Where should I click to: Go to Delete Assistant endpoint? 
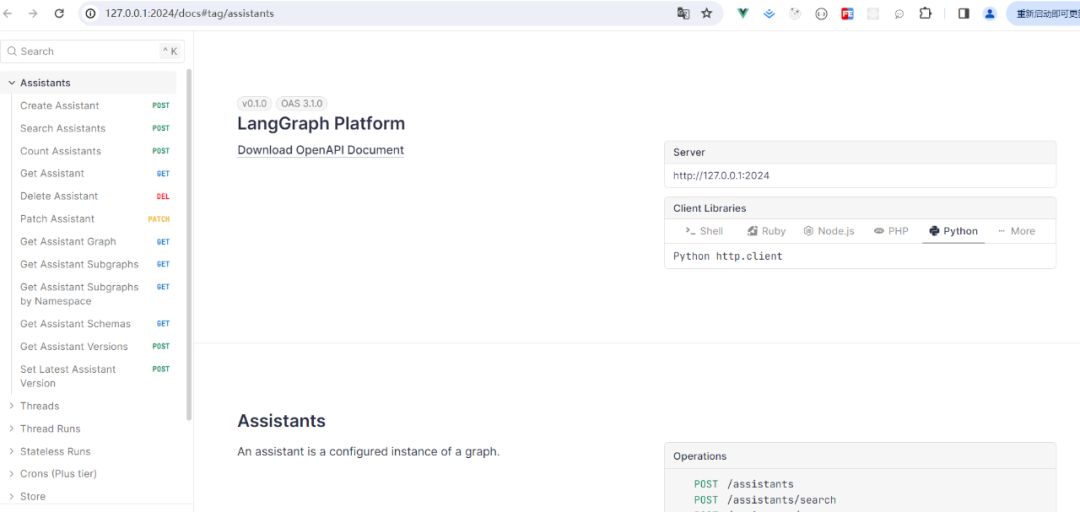94,196
